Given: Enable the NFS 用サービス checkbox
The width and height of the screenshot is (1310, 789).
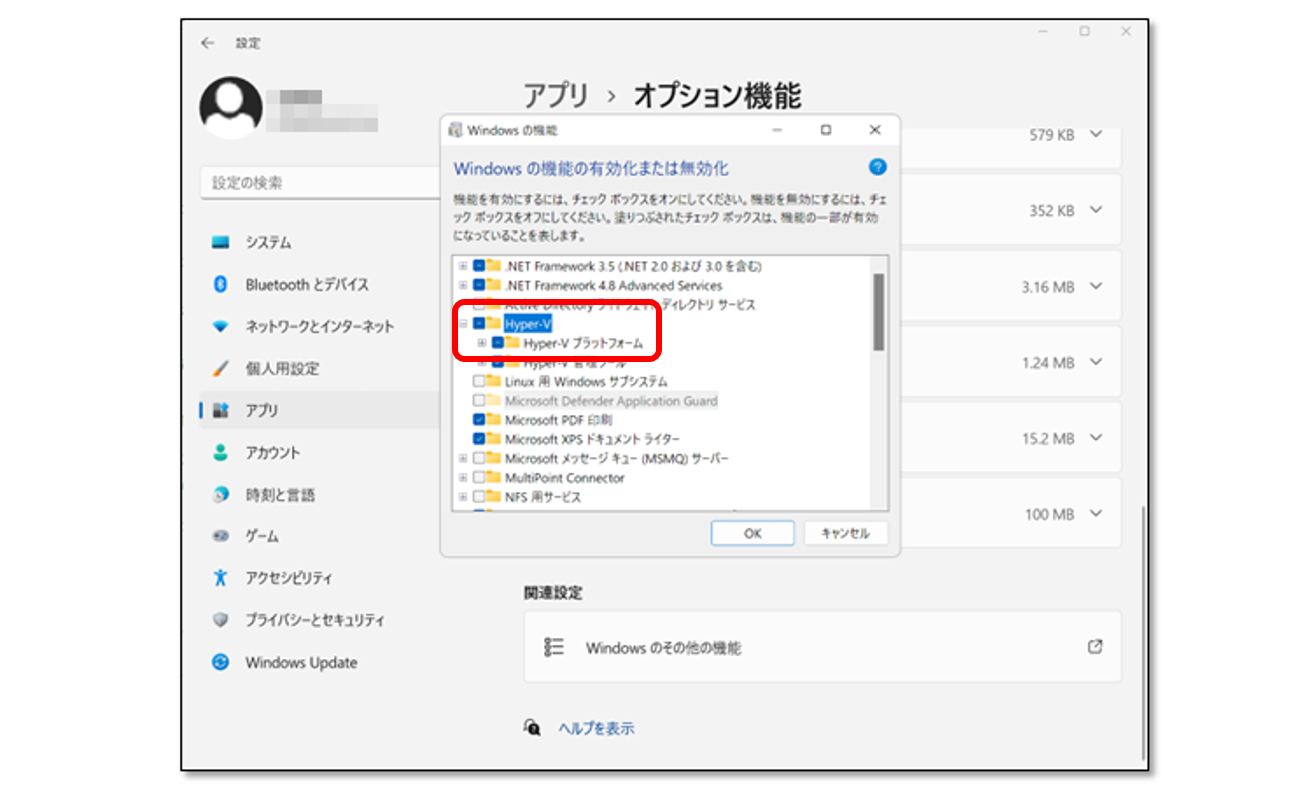Looking at the screenshot, I should (479, 496).
